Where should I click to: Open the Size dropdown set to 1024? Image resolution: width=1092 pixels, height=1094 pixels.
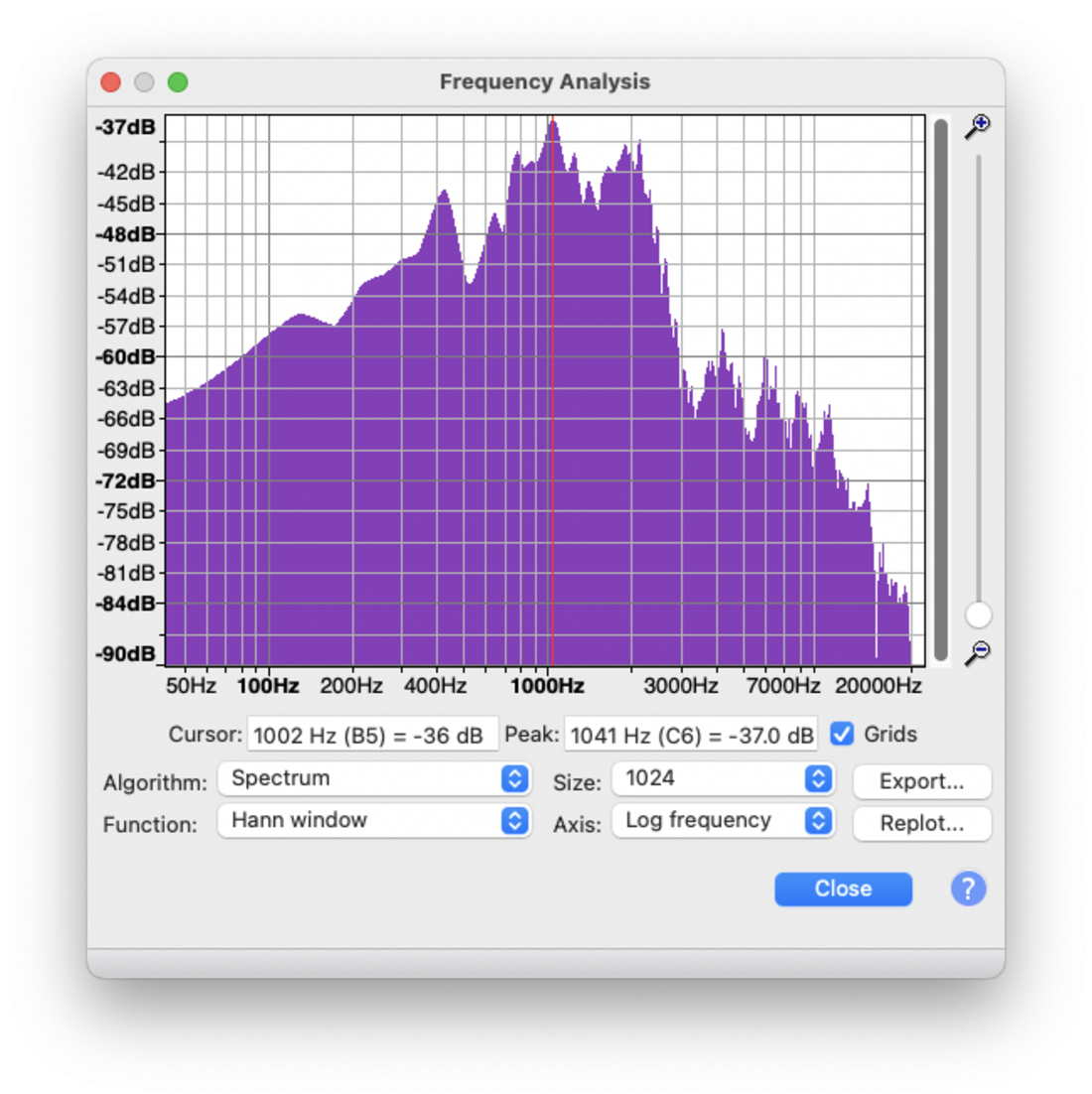[x=722, y=779]
